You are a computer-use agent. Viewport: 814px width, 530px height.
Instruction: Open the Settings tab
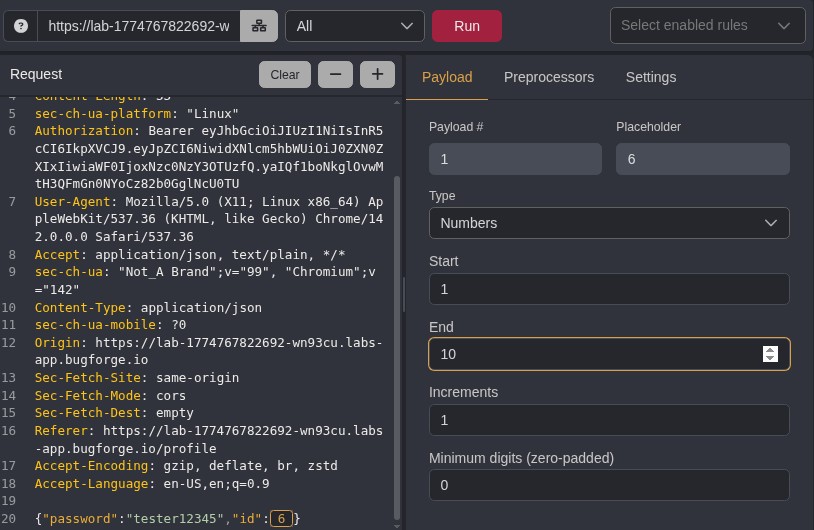click(x=651, y=77)
